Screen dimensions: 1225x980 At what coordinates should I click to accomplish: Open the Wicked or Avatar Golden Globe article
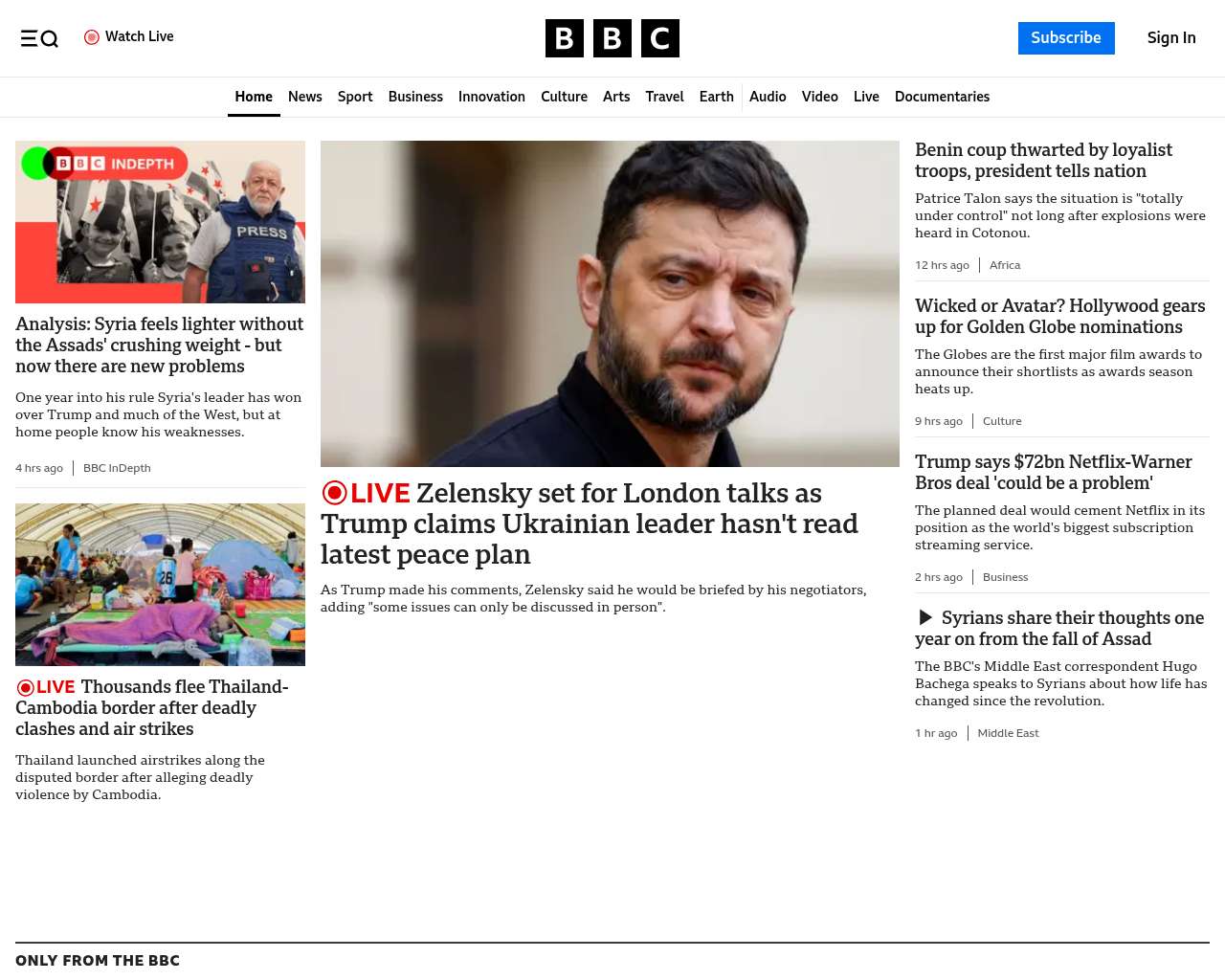(1059, 316)
